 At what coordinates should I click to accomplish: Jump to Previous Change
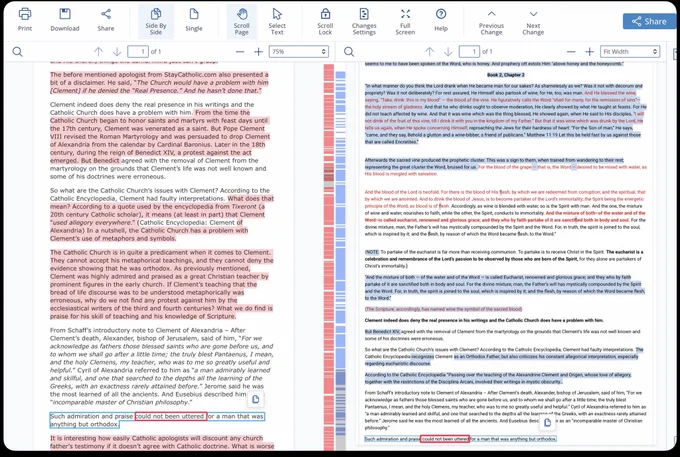[x=491, y=23]
